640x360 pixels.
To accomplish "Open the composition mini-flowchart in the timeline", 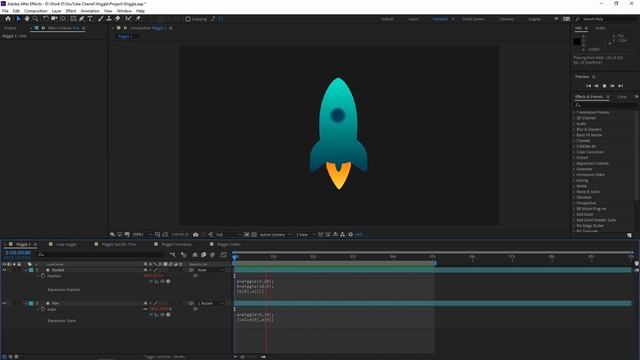I will [x=173, y=255].
